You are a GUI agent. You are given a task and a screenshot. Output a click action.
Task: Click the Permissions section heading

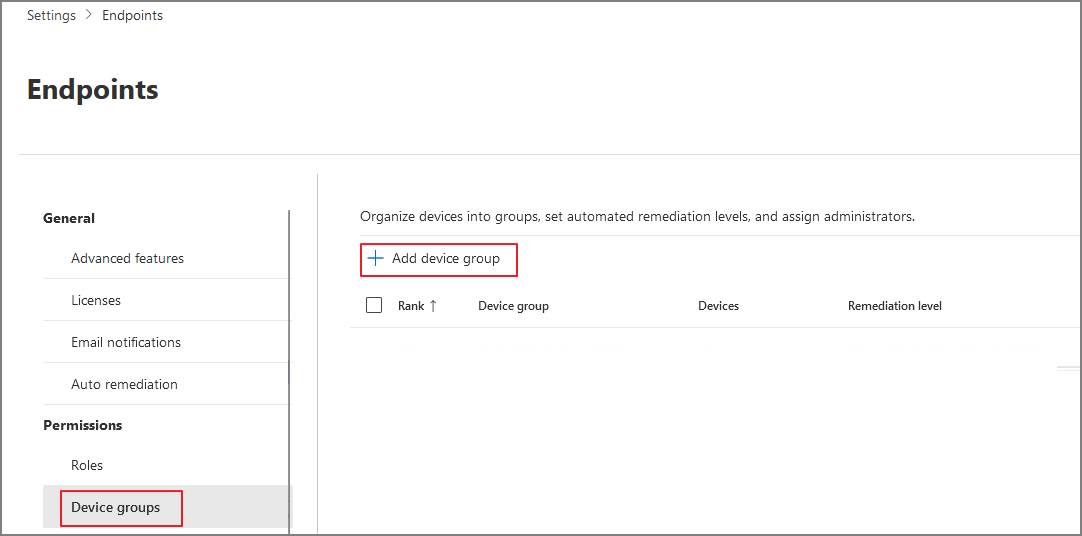pyautogui.click(x=83, y=425)
